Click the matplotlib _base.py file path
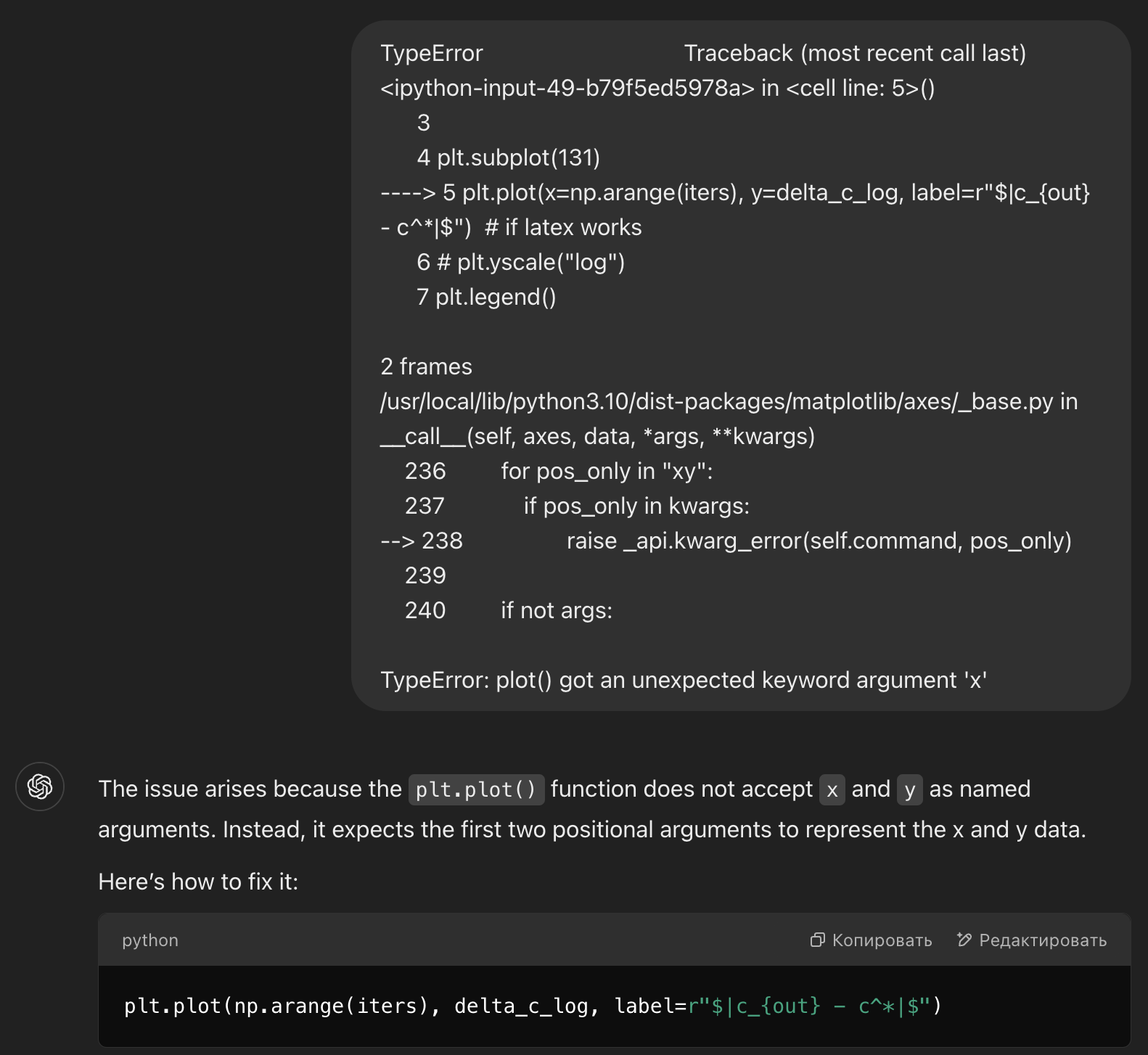The height and width of the screenshot is (1055, 1148). [x=716, y=402]
